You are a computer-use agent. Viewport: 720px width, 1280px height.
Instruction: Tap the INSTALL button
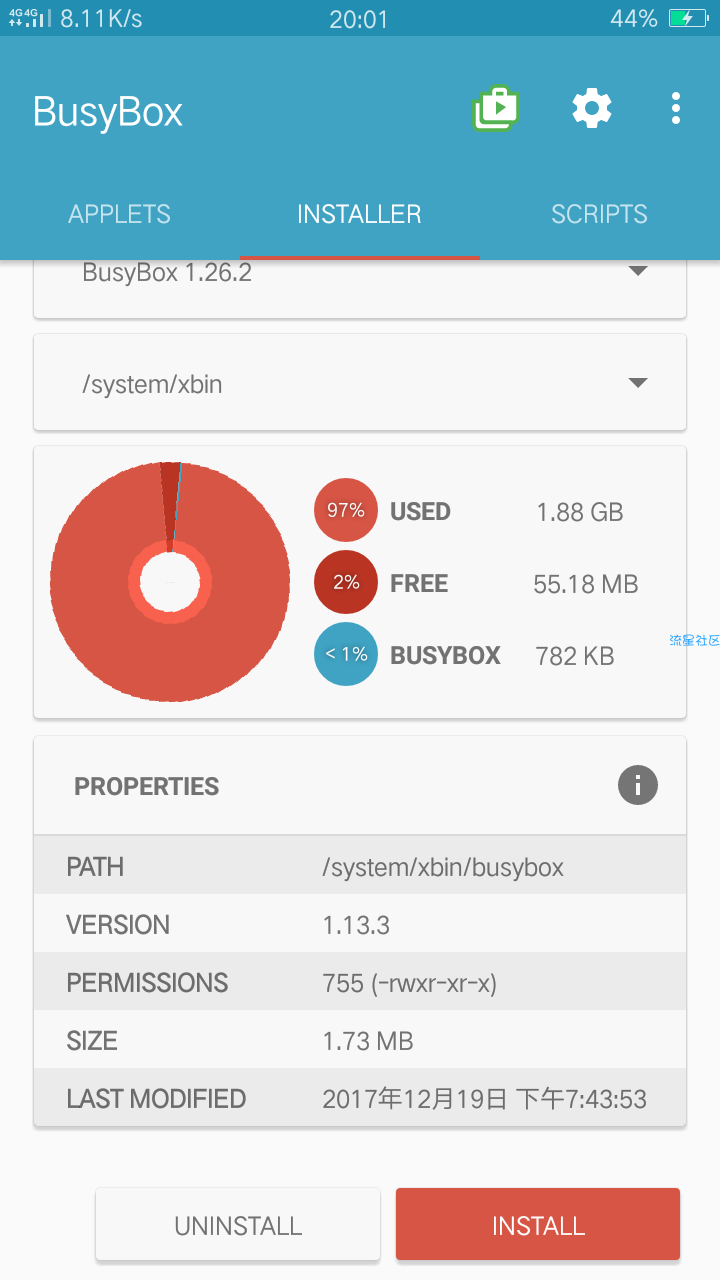coord(538,1224)
